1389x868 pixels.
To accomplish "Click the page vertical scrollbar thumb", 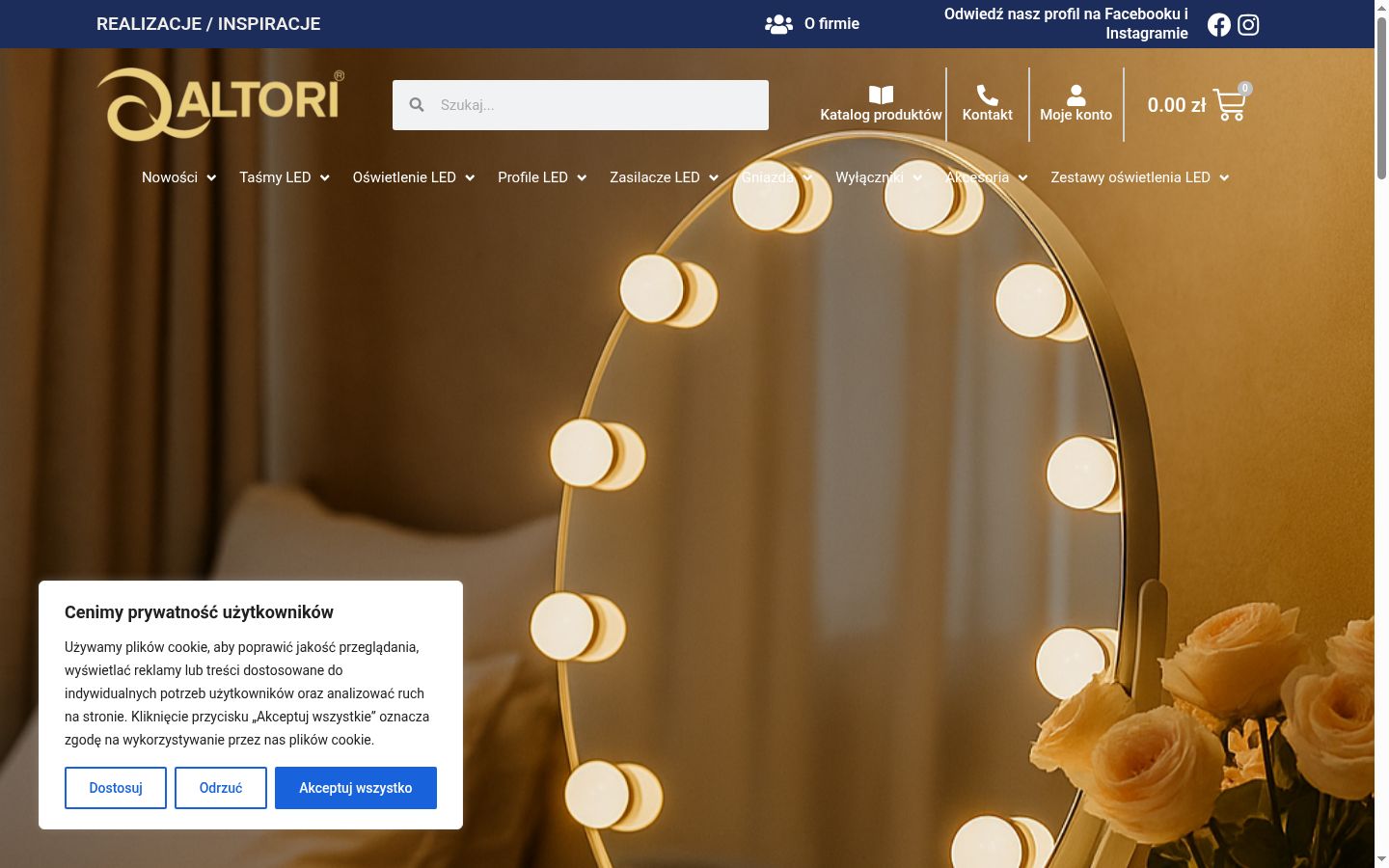I will tap(1381, 96).
